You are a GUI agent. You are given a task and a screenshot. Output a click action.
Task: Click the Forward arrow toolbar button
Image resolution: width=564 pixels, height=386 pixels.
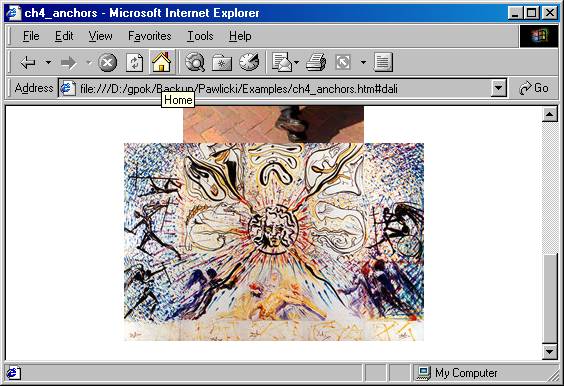pos(68,63)
